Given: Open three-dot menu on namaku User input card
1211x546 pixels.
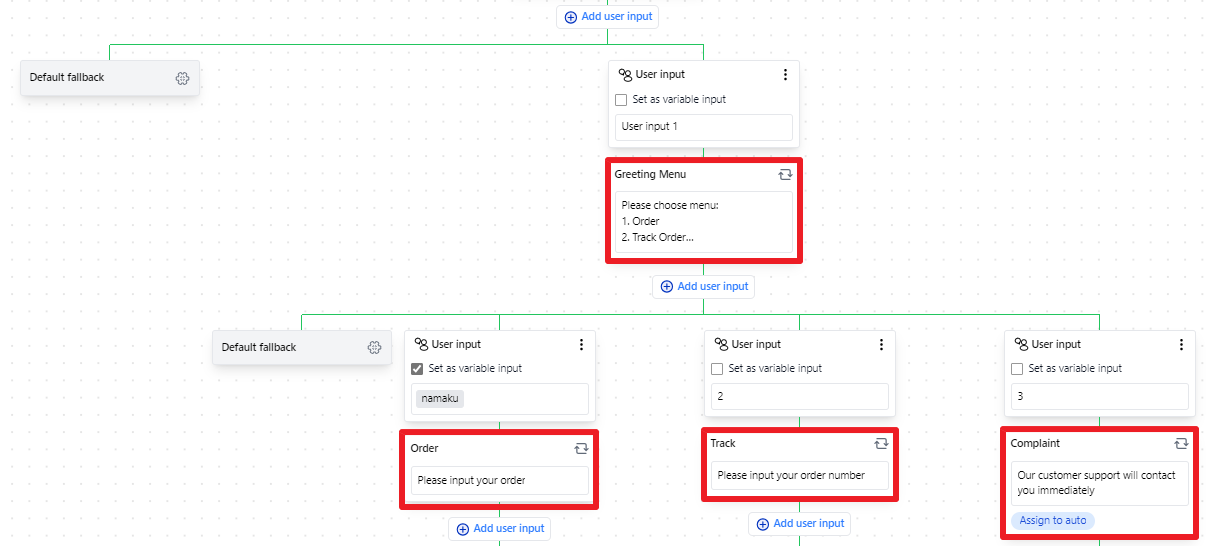Looking at the screenshot, I should coord(581,345).
